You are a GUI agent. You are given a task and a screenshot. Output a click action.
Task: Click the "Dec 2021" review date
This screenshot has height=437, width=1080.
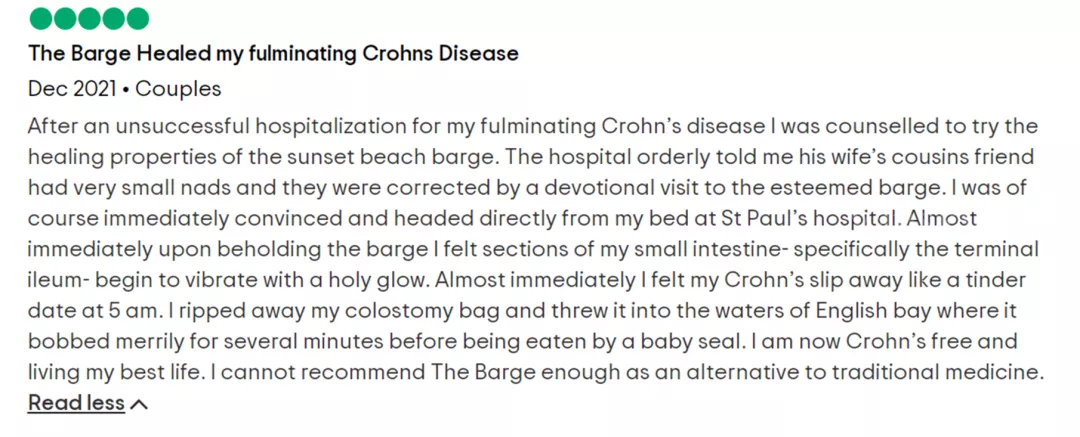click(71, 89)
